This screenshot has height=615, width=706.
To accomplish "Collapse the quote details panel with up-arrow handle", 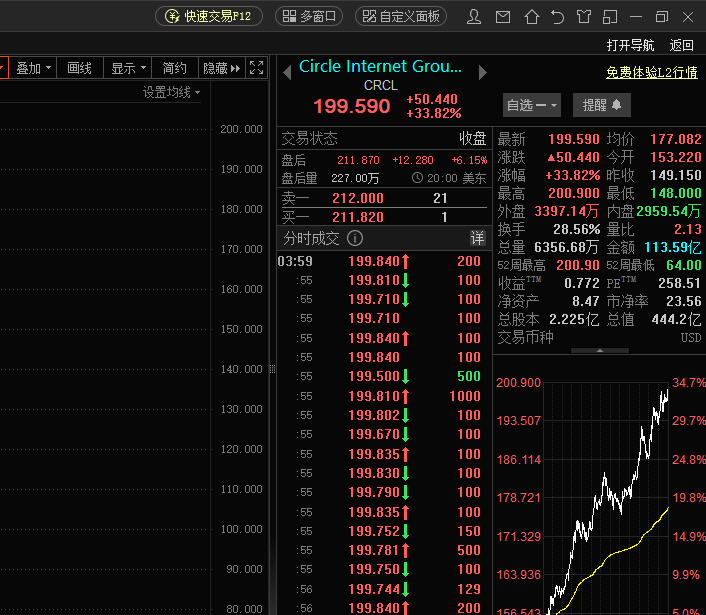I will click(x=600, y=350).
